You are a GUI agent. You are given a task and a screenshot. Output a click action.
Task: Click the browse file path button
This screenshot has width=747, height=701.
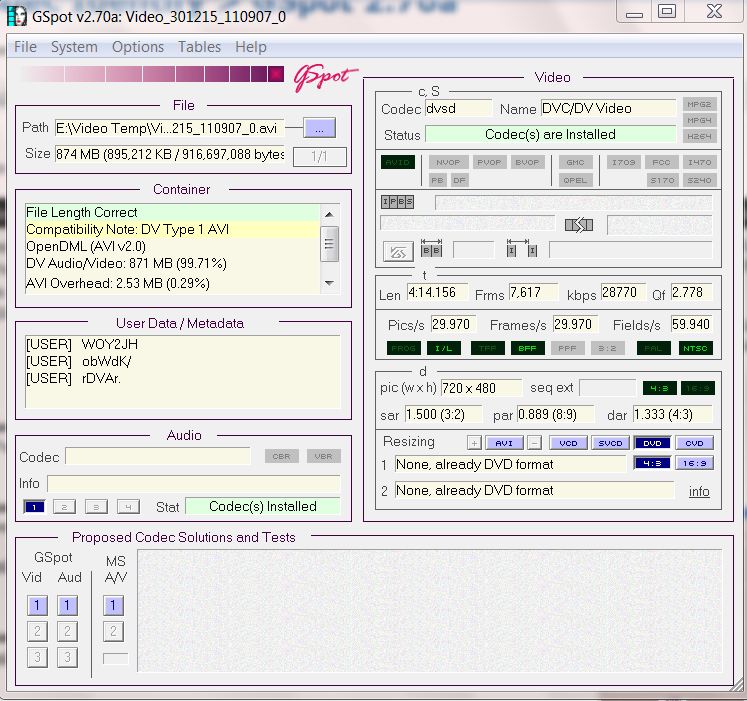[319, 128]
